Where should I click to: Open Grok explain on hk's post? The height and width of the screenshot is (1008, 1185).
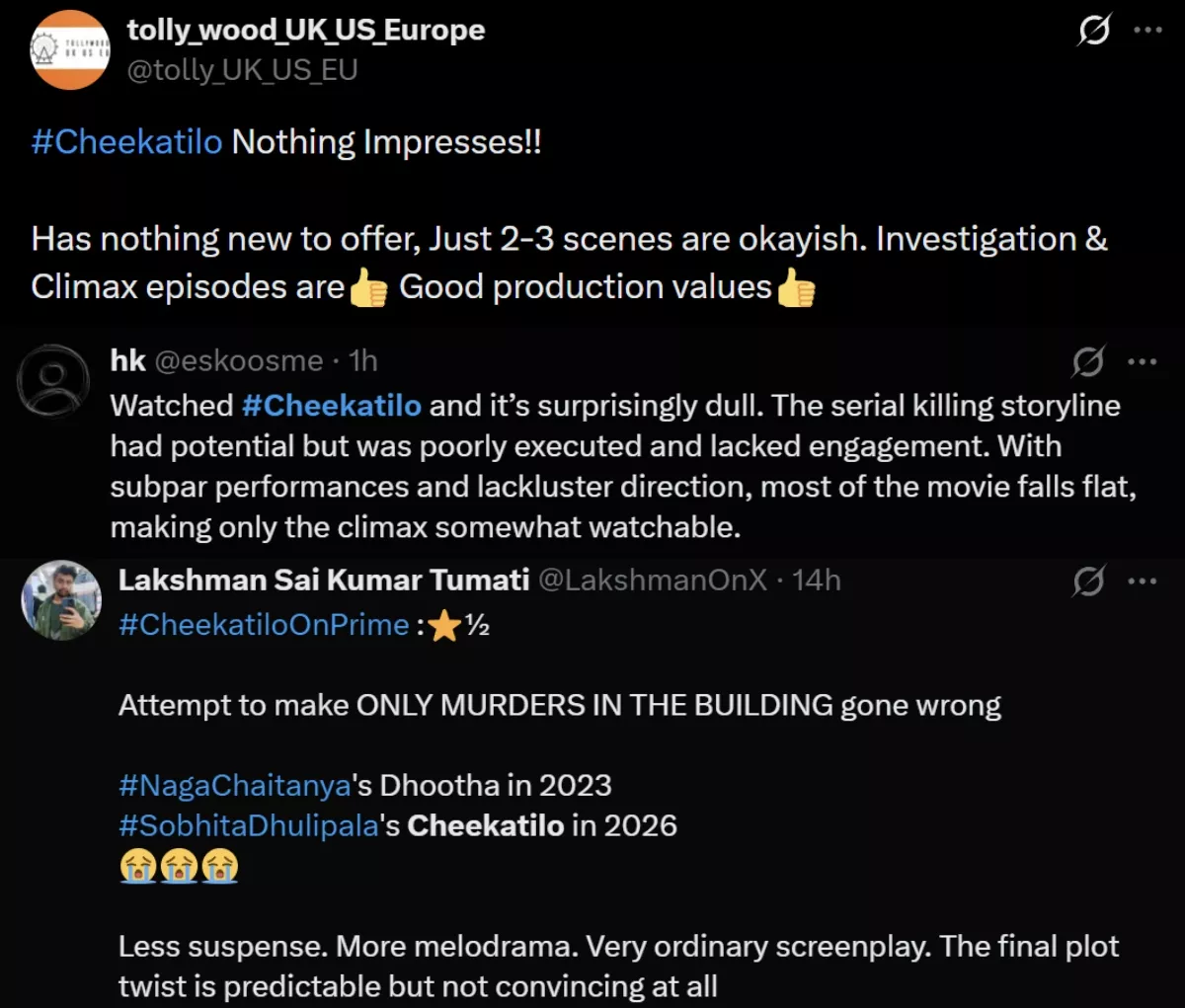[1088, 362]
